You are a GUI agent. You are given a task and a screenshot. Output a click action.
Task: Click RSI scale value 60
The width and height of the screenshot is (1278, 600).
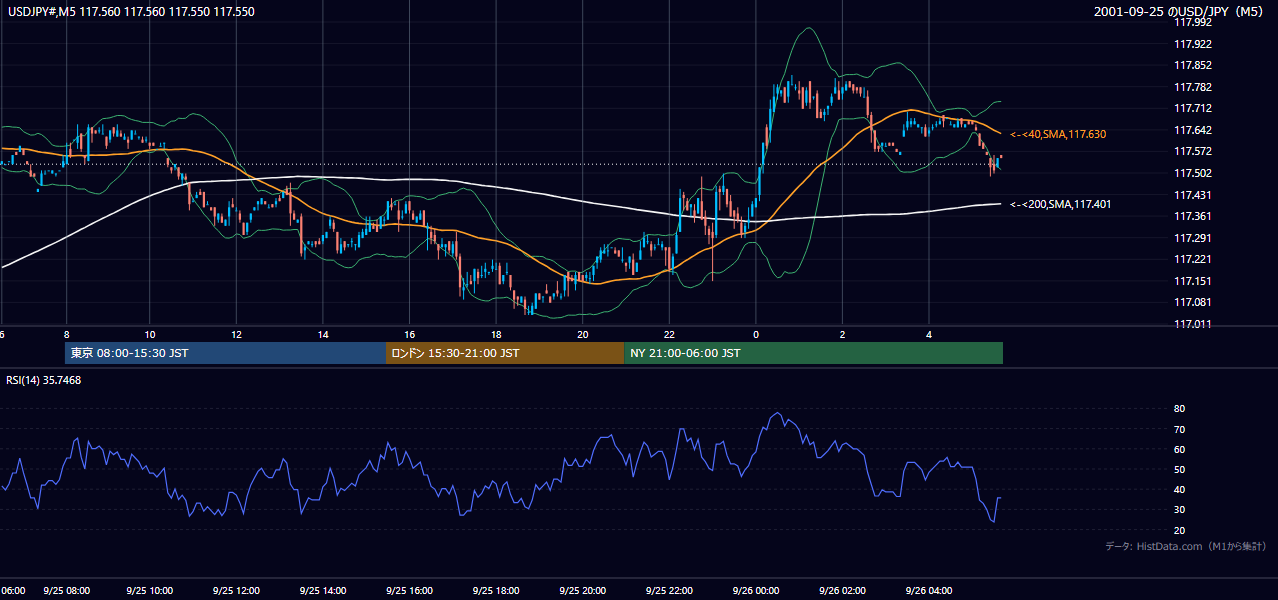point(1180,449)
